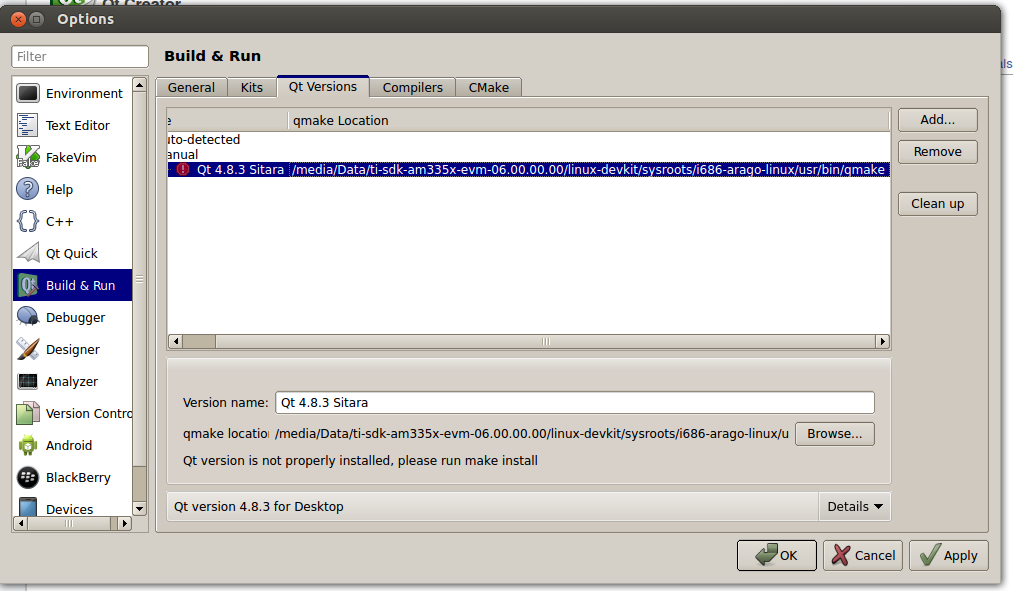Click the category list scroll down arrow
The width and height of the screenshot is (1013, 591).
140,509
